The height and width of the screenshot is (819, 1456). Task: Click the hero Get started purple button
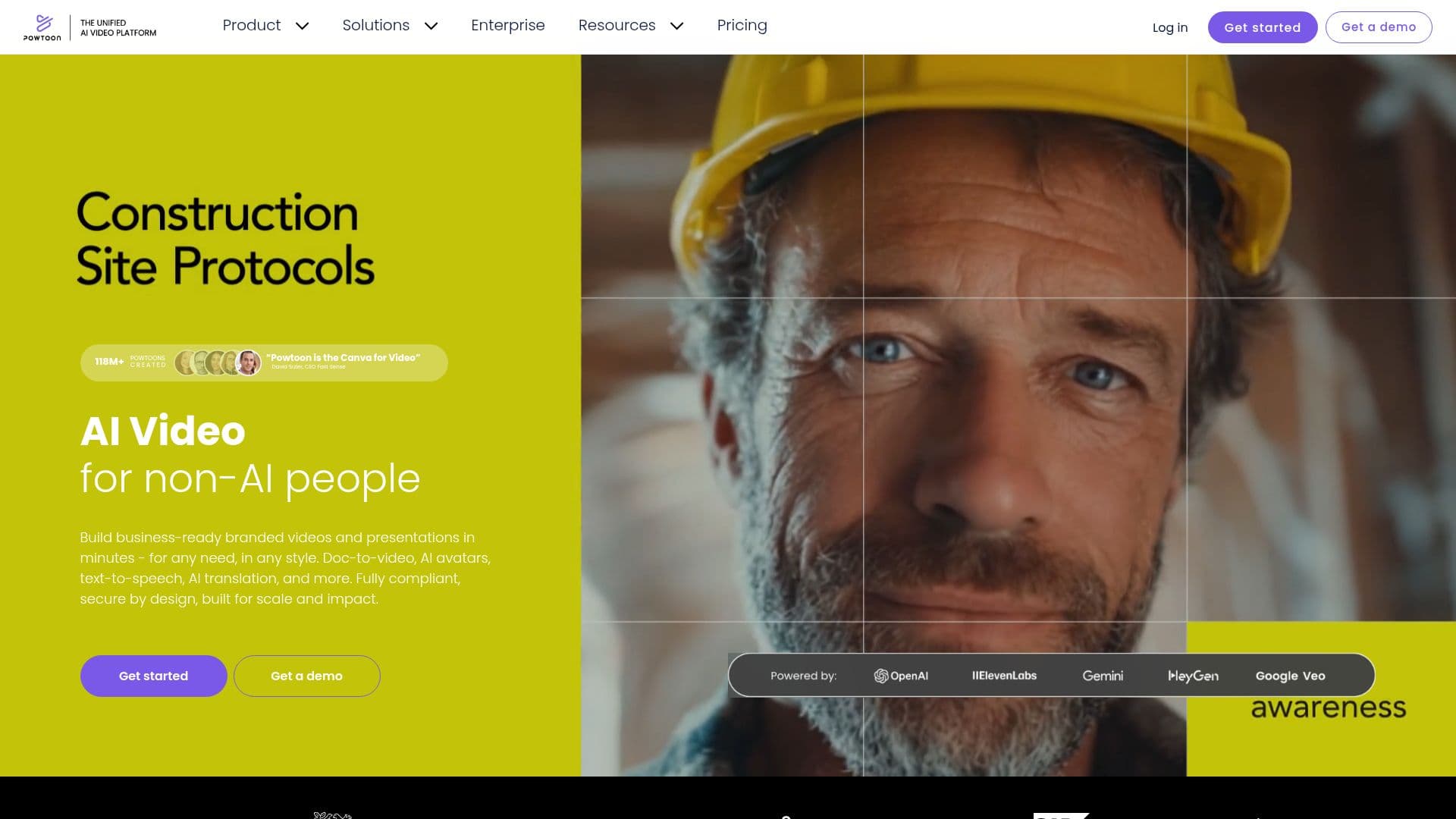[153, 676]
